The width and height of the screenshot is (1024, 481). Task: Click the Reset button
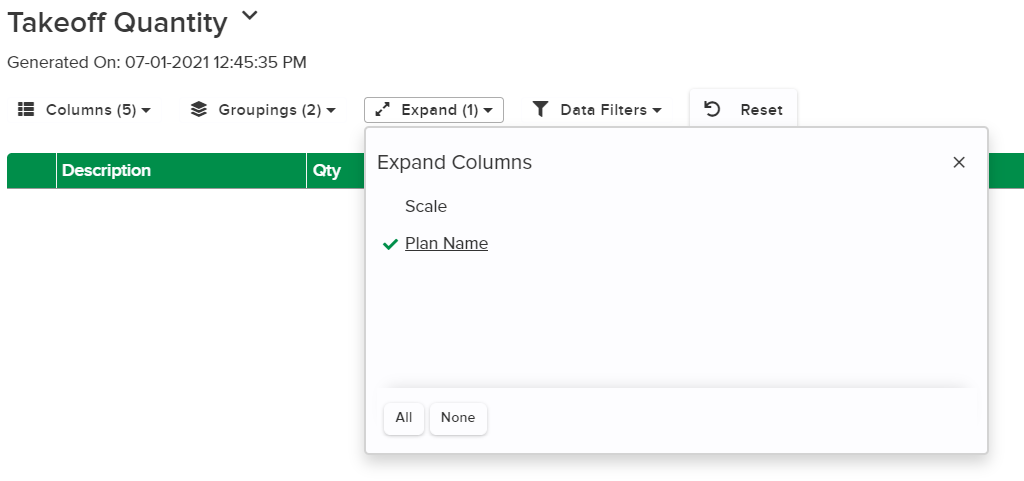click(x=743, y=110)
